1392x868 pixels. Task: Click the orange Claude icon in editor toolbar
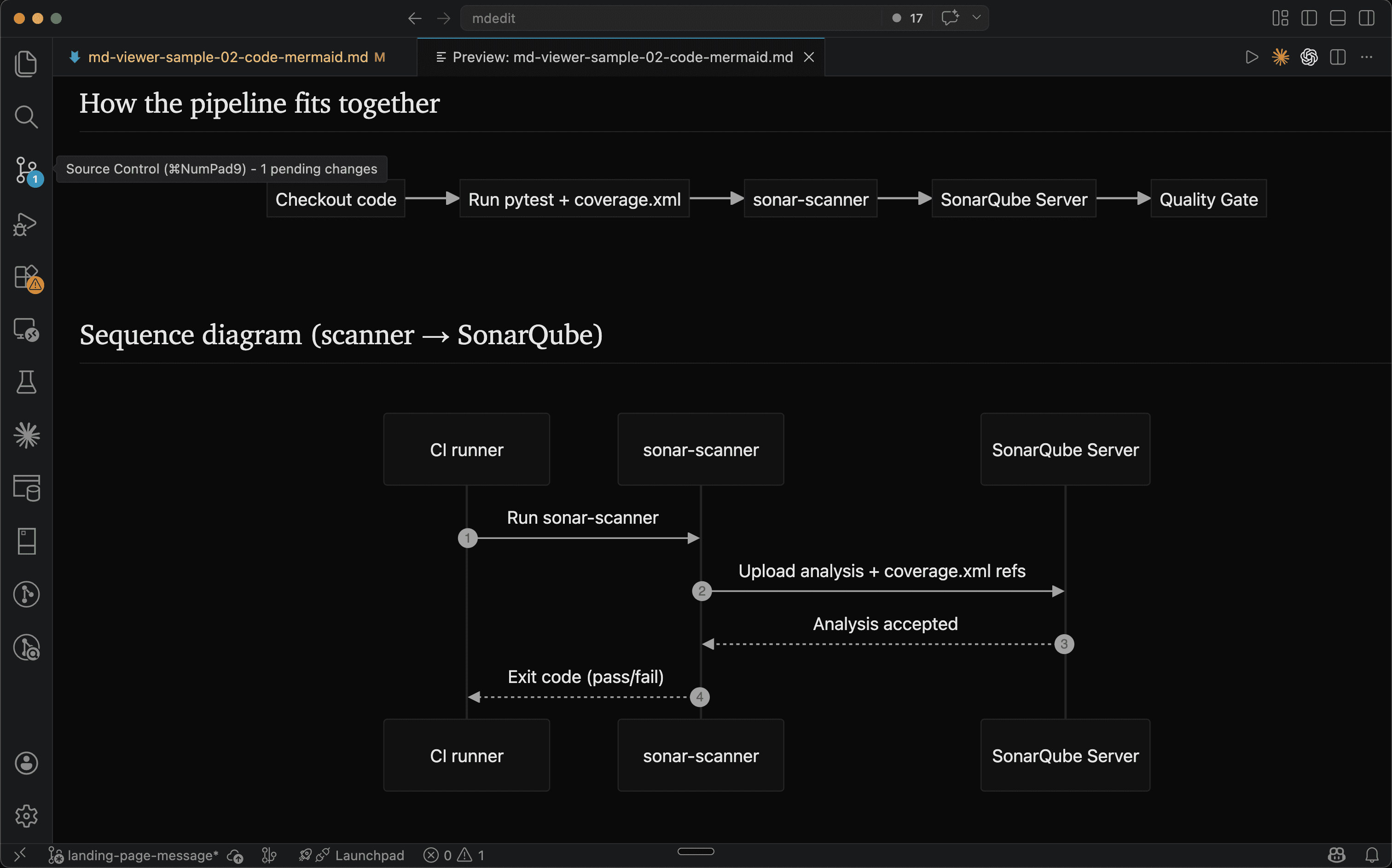[x=1280, y=57]
